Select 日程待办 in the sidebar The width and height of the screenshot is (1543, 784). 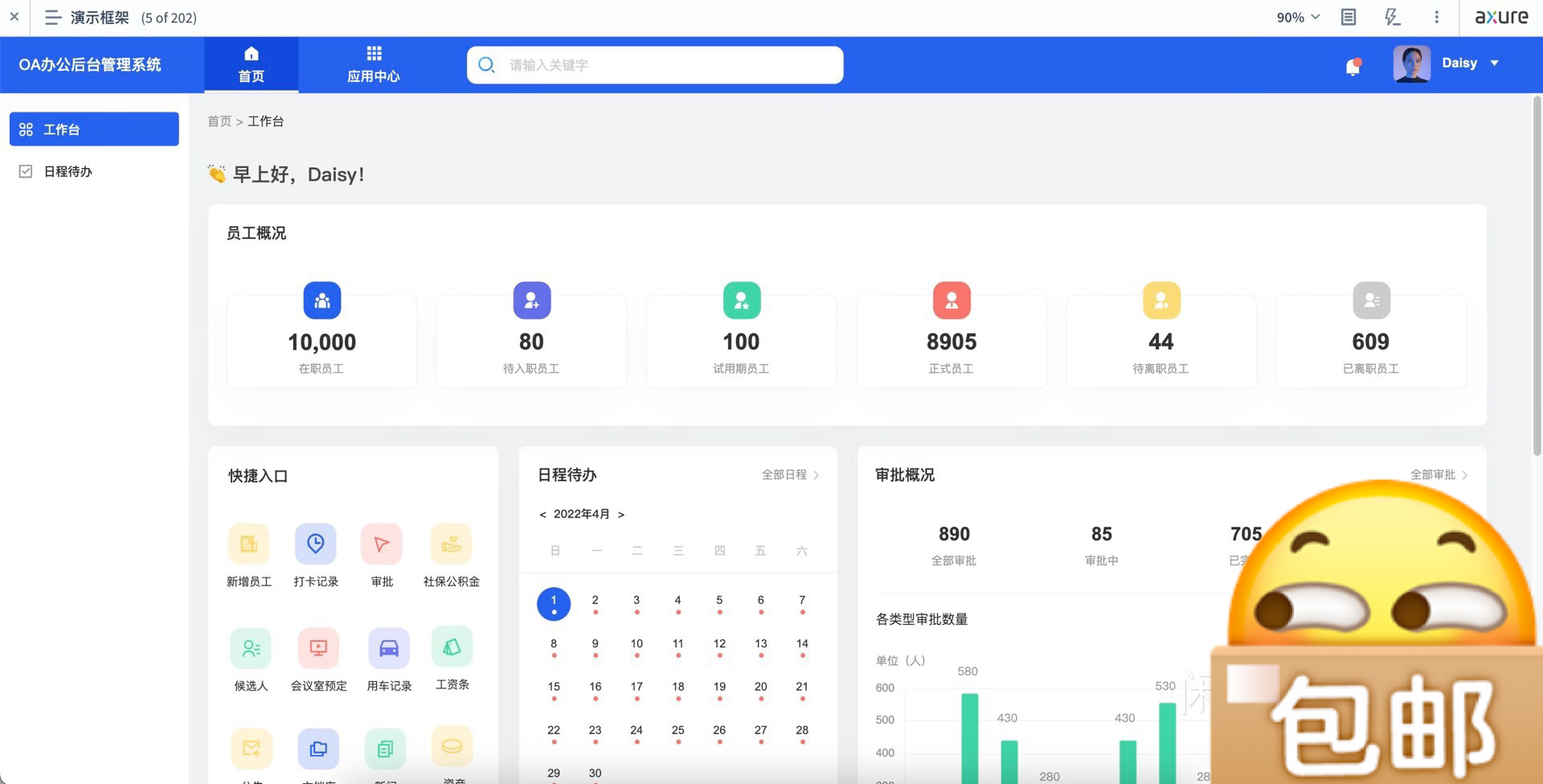coord(68,172)
